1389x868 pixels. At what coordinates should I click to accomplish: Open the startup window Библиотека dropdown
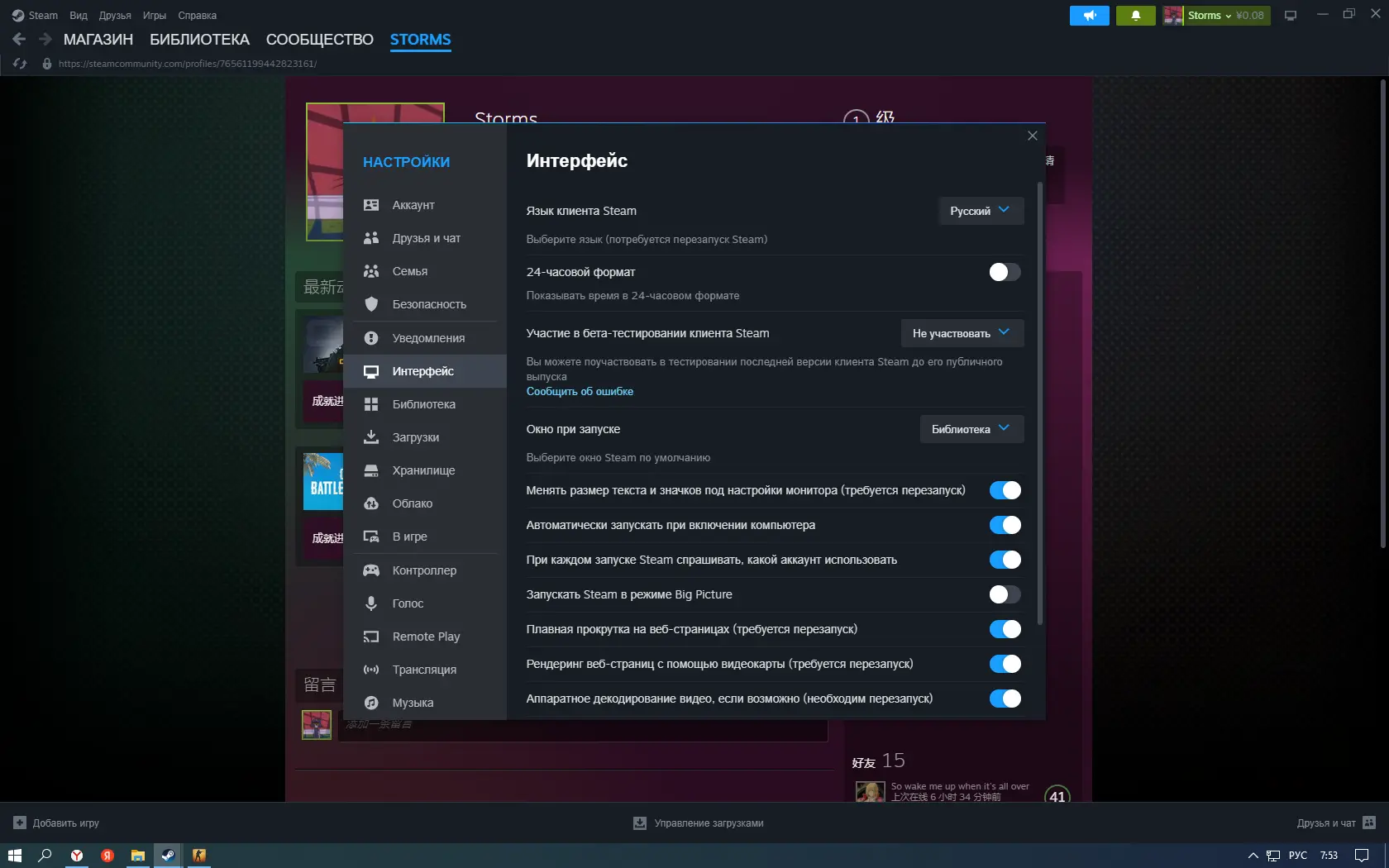click(971, 429)
